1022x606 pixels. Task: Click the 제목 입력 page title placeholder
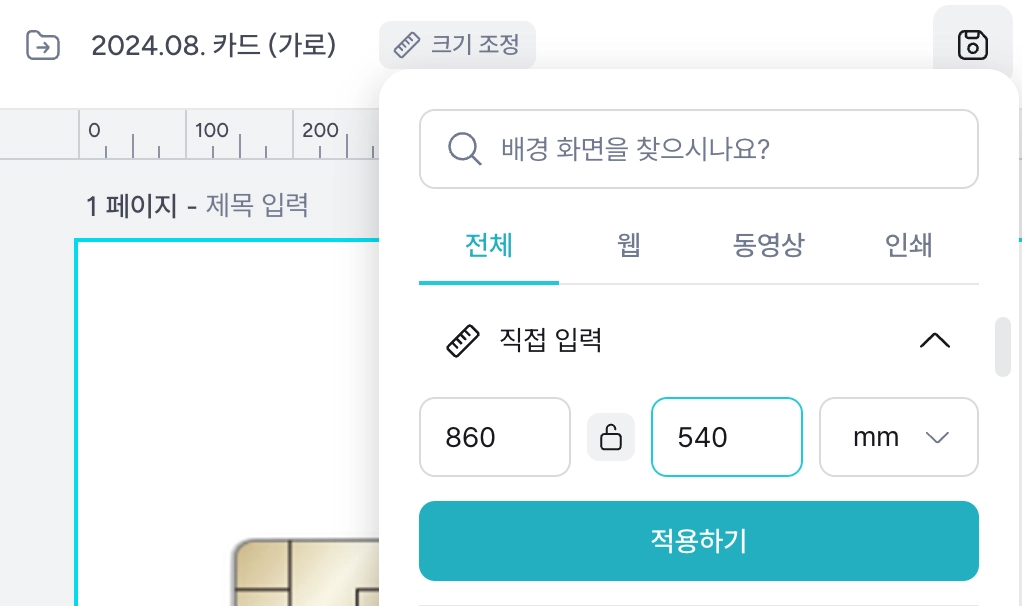(257, 206)
